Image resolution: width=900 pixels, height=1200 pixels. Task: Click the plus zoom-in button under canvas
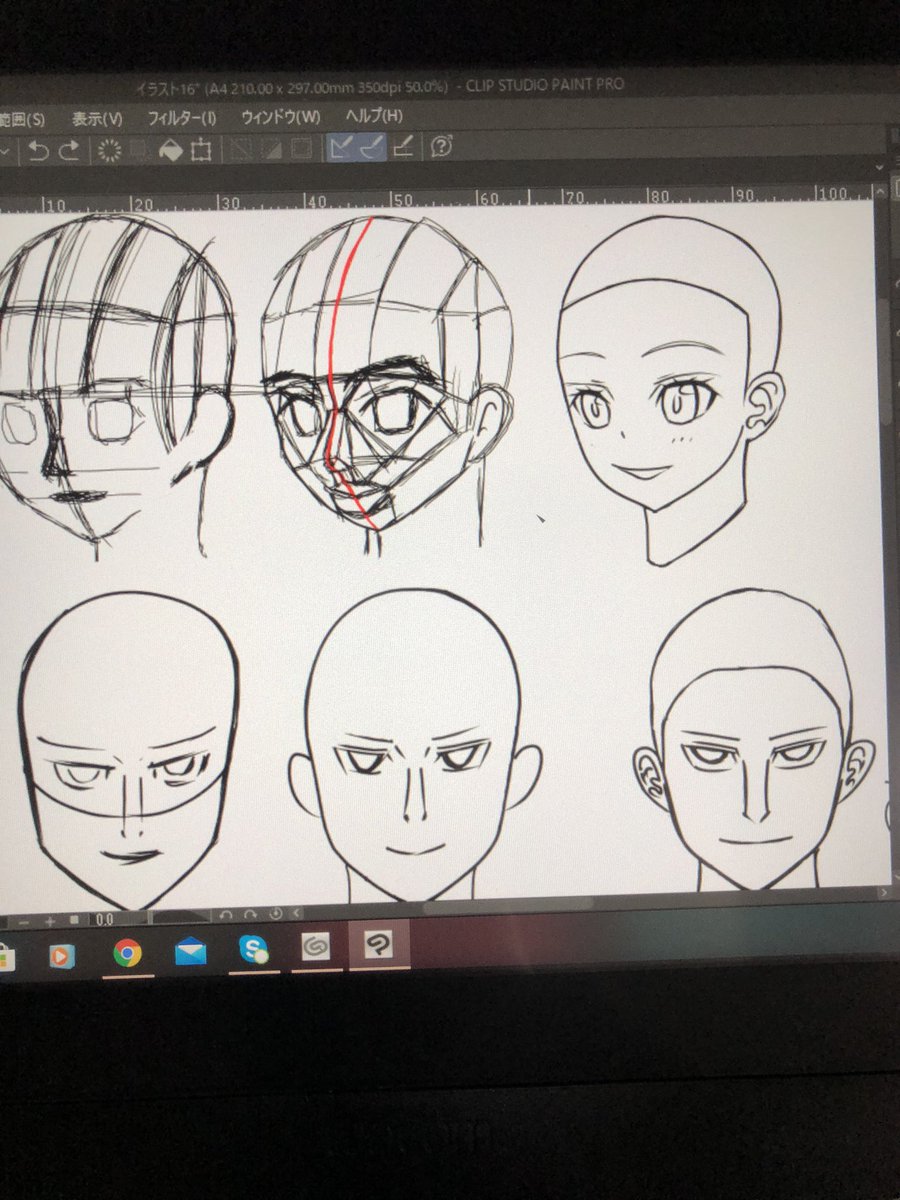pyautogui.click(x=50, y=922)
